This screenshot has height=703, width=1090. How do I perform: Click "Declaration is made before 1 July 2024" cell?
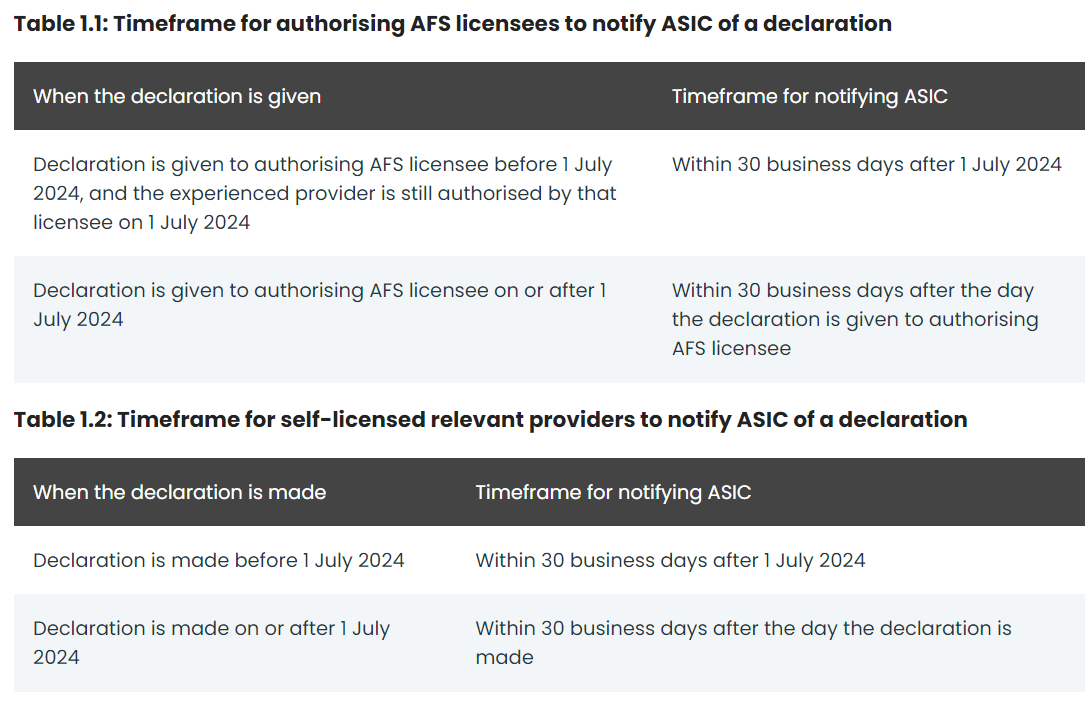tap(218, 561)
